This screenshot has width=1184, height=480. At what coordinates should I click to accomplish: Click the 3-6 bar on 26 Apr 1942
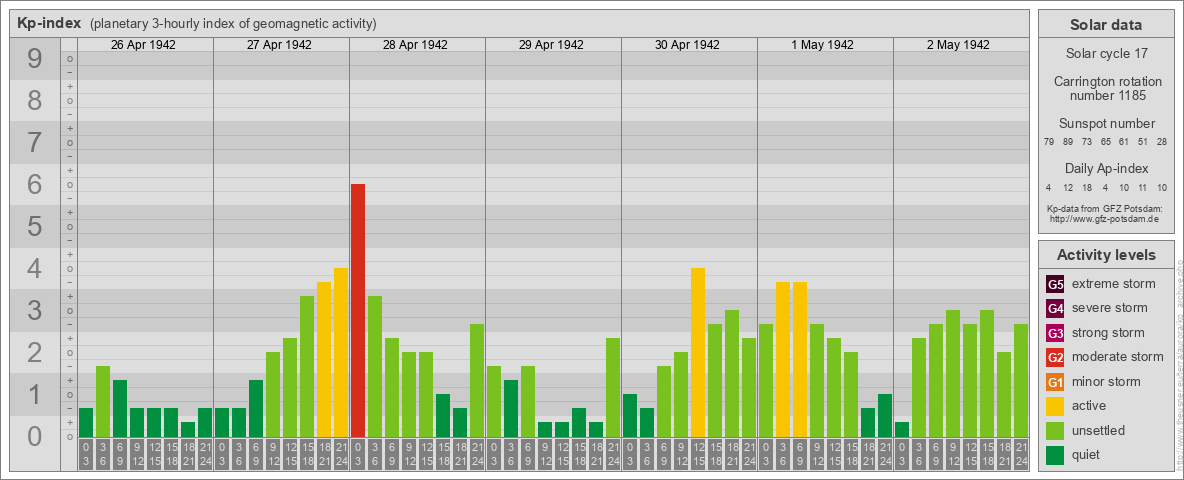(103, 402)
